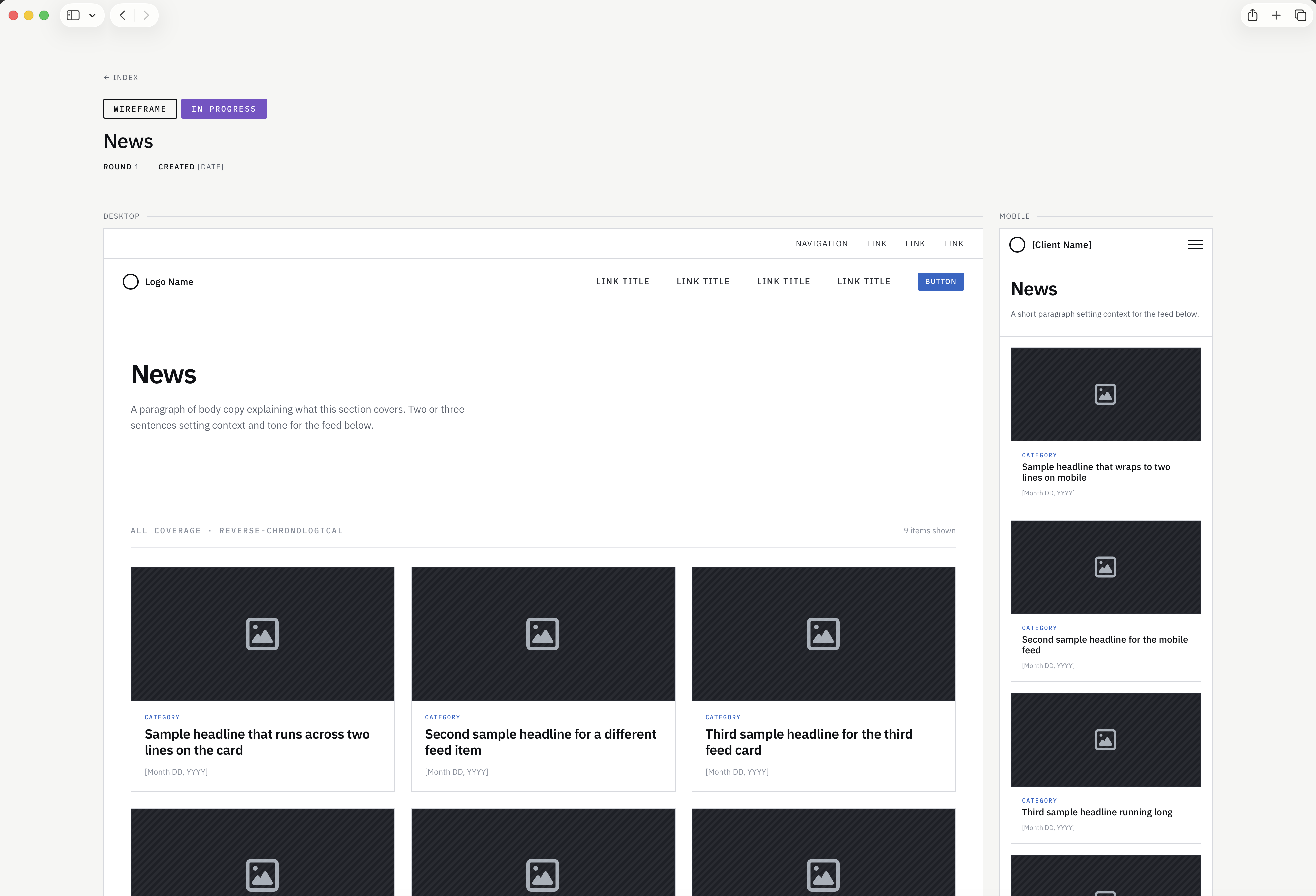Screen dimensions: 1316x896
Task: Open the browser Share icon
Action: [x=1253, y=15]
